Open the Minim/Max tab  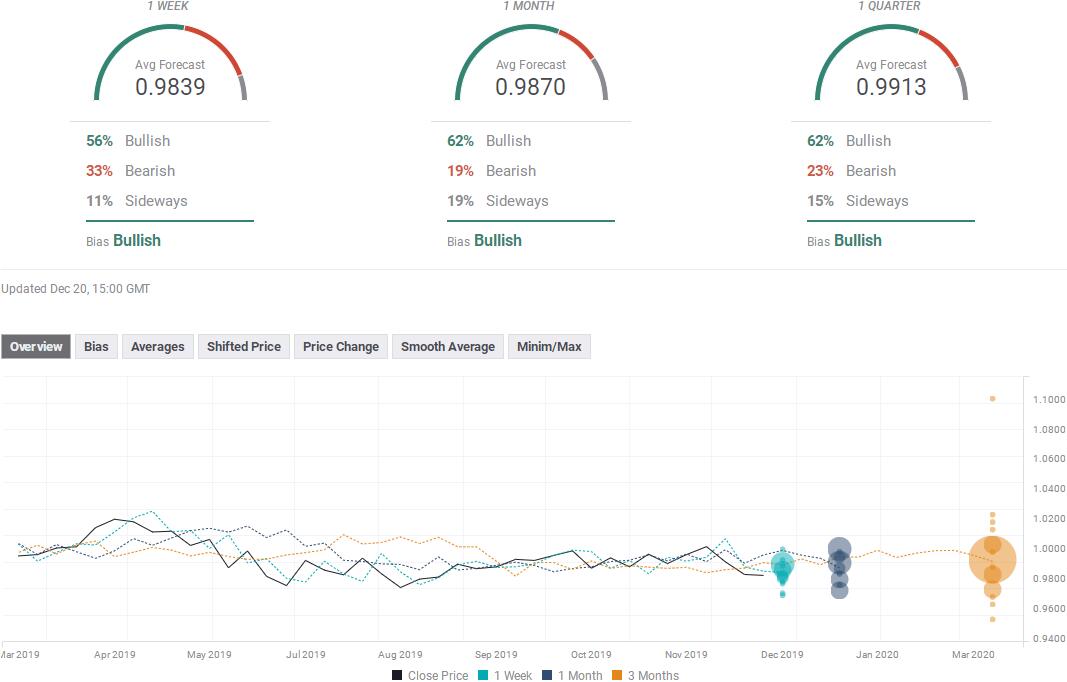[x=549, y=346]
